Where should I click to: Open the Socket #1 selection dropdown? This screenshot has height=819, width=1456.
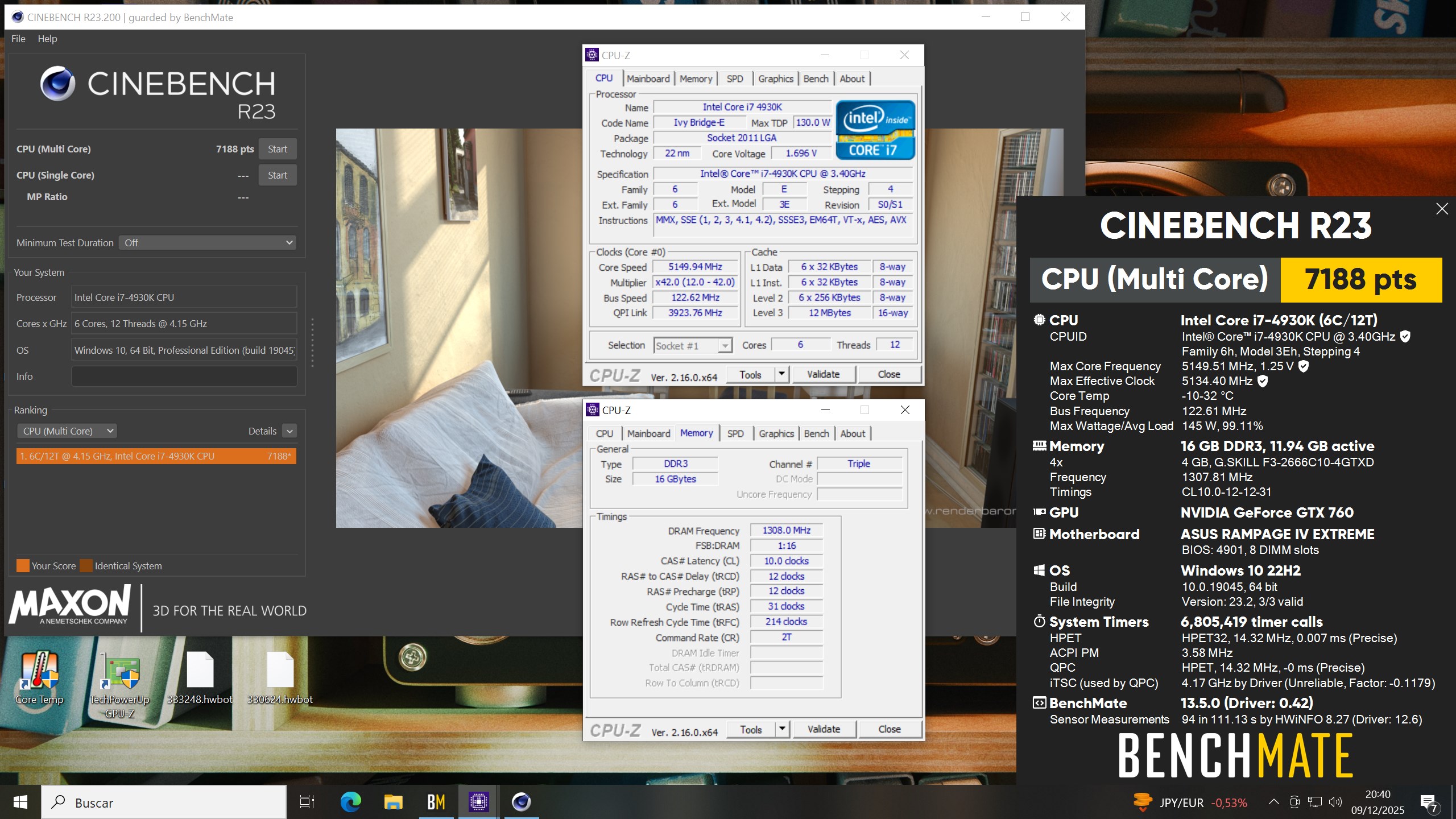point(692,346)
